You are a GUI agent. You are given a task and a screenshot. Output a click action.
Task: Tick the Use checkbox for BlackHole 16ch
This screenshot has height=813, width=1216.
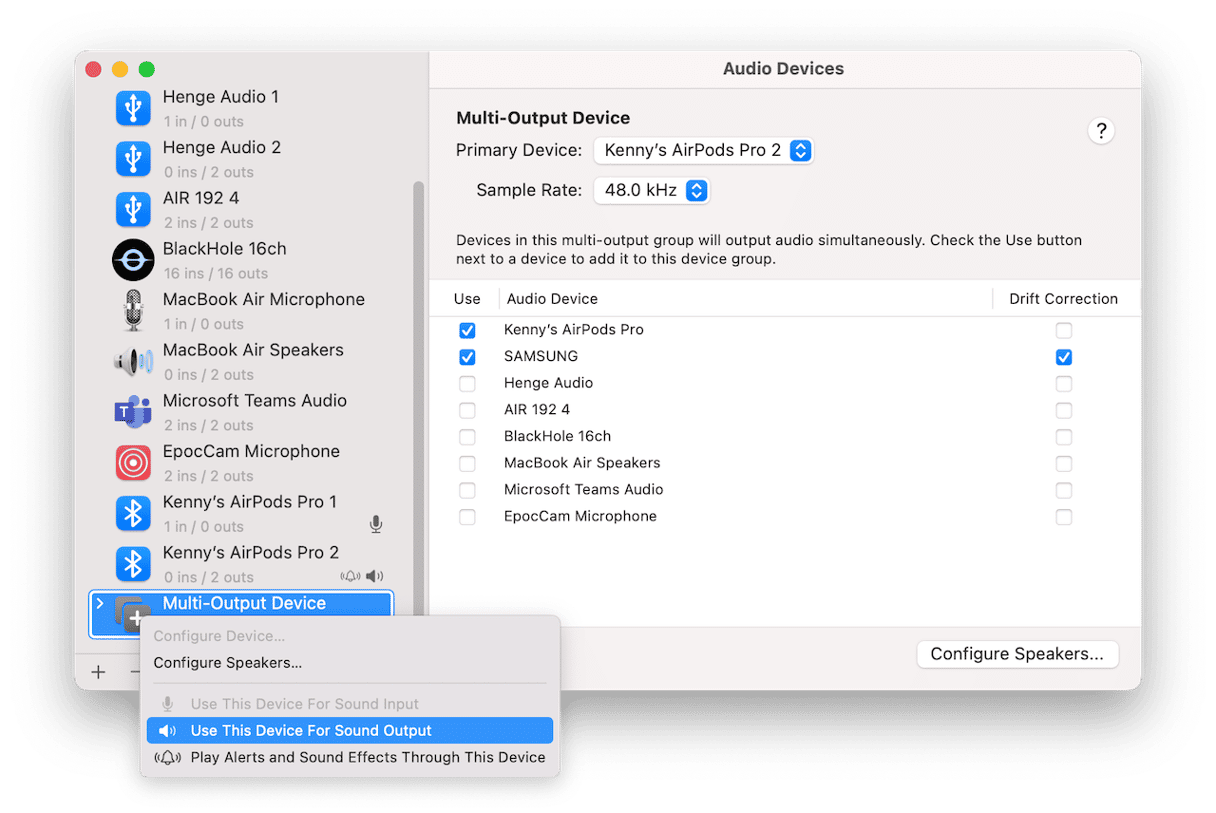pyautogui.click(x=467, y=437)
